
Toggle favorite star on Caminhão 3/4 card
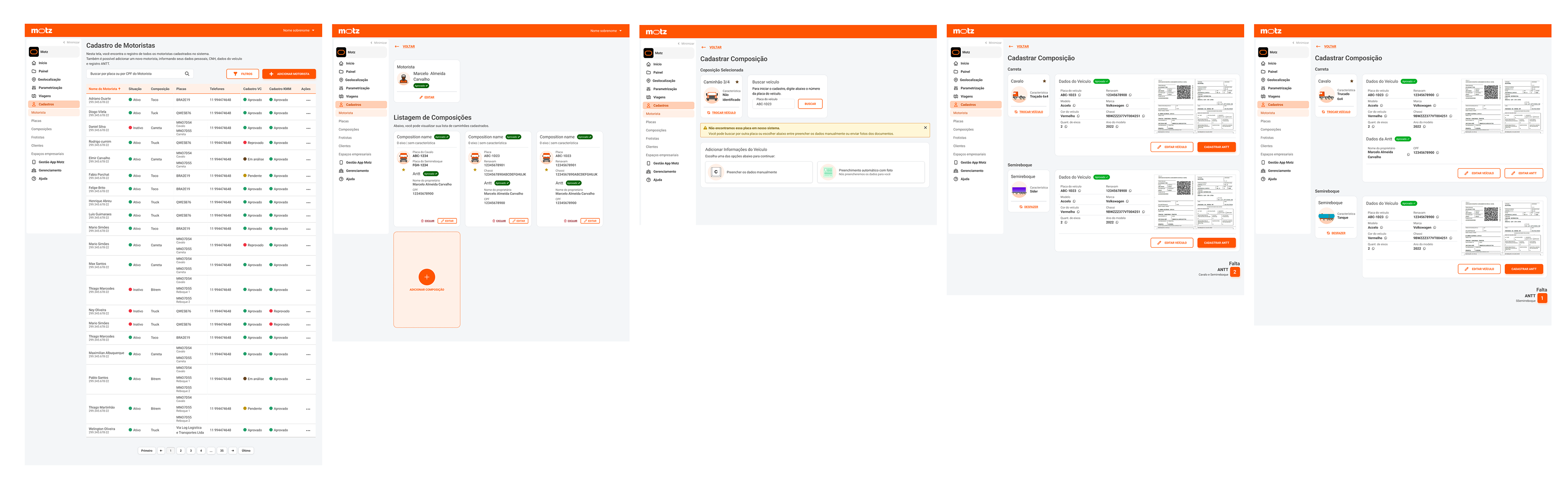coord(737,82)
